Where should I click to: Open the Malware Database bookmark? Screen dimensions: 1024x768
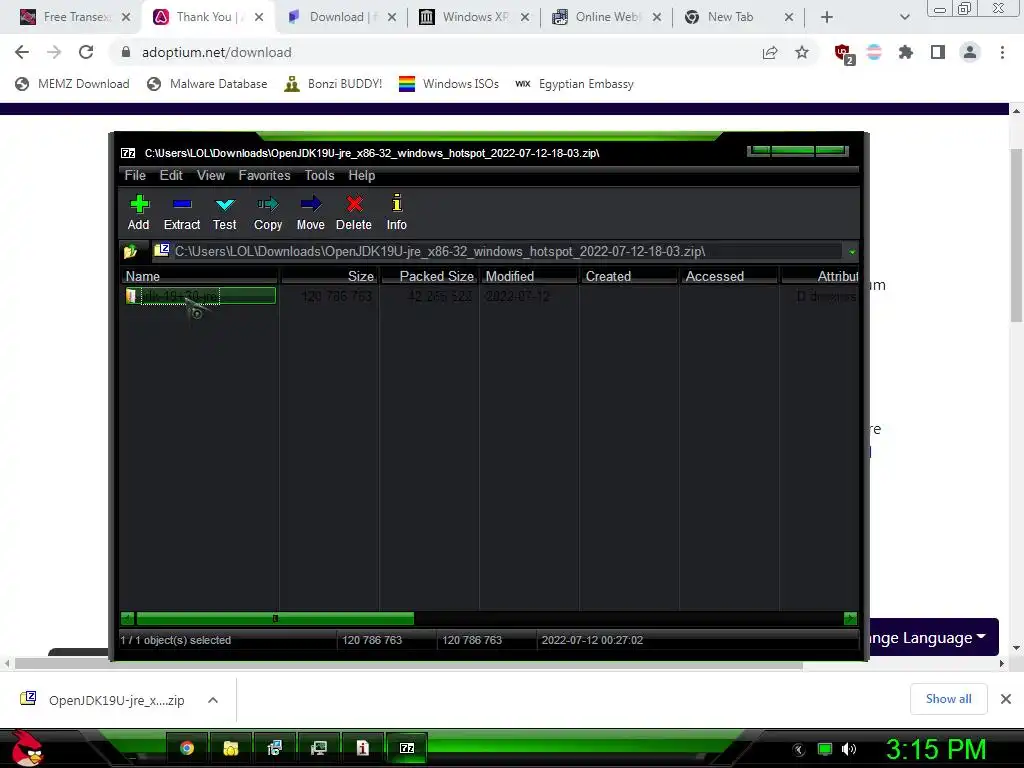pos(208,84)
